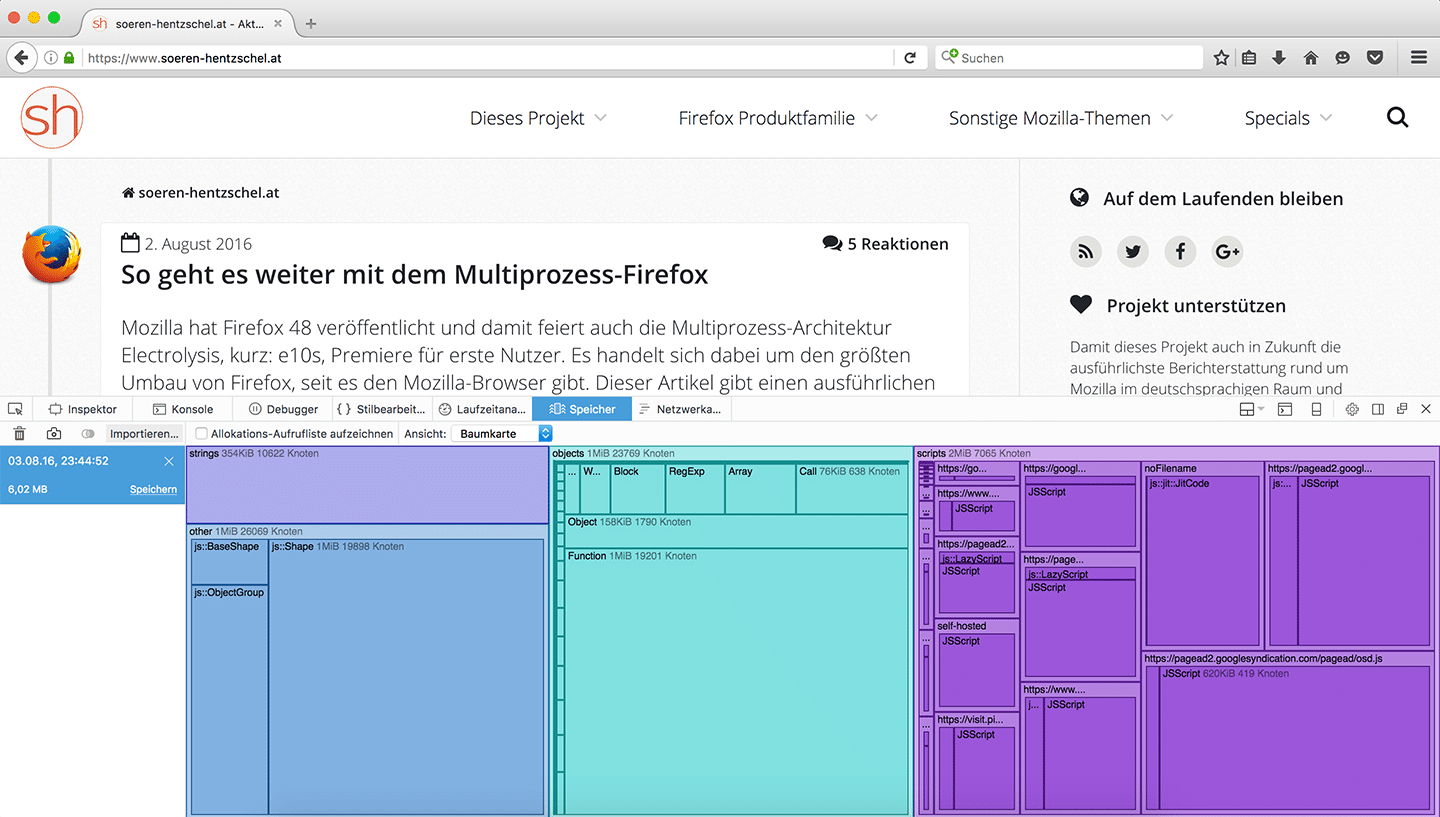Take a heap snapshot with camera icon
This screenshot has width=1440, height=817.
pyautogui.click(x=54, y=434)
